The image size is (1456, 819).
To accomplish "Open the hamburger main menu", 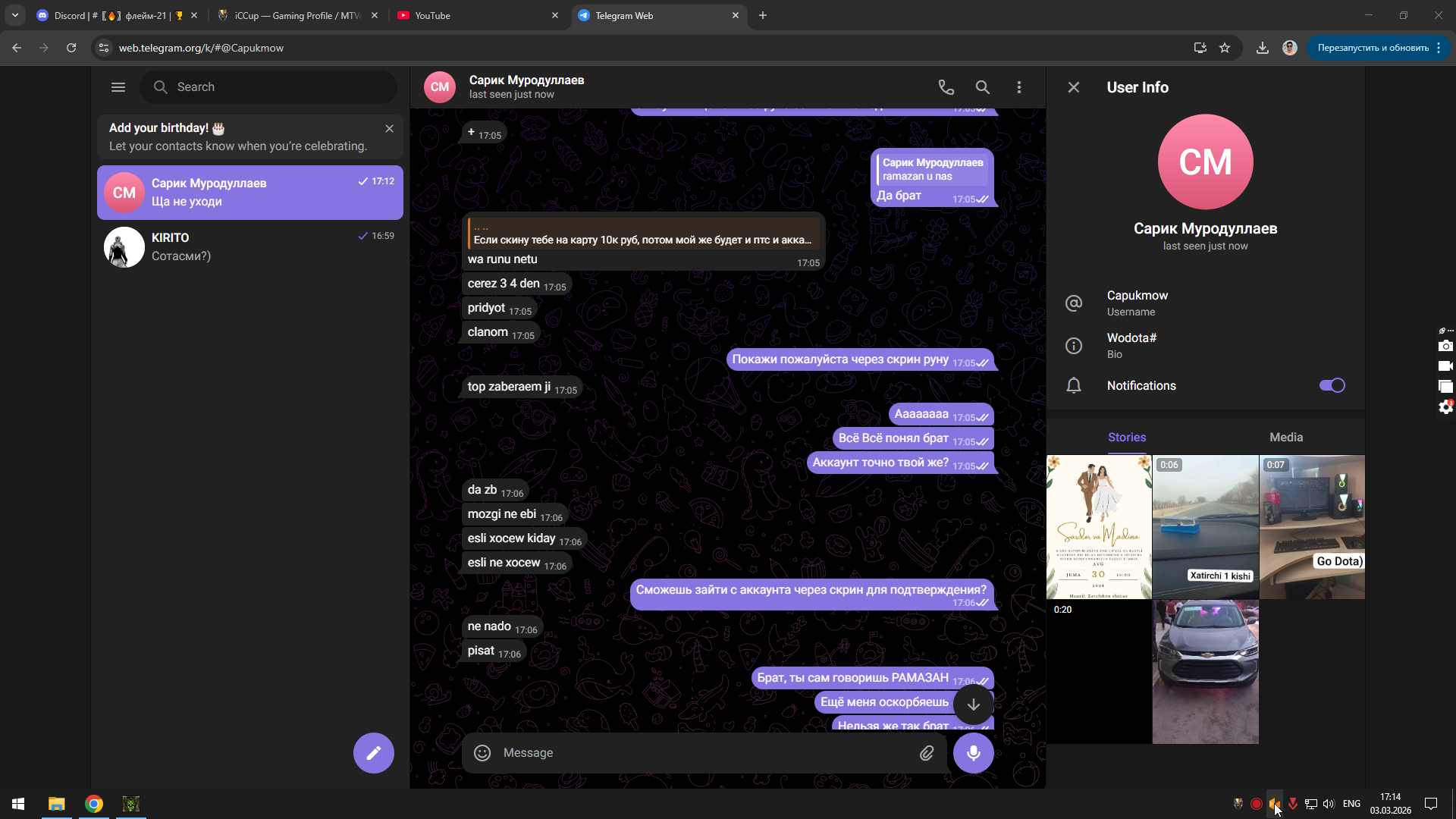I will tap(118, 87).
